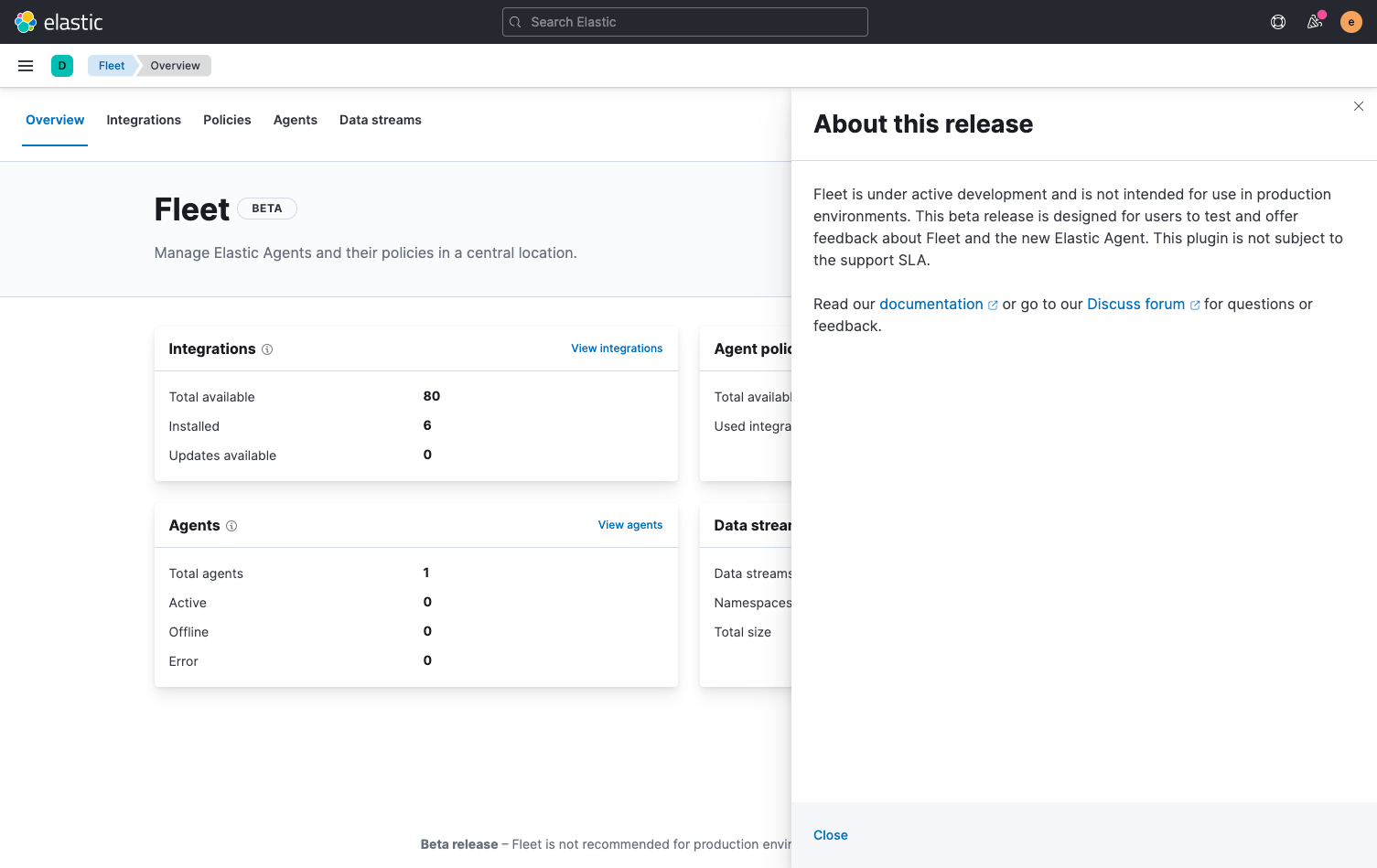Click the Updates available label
This screenshot has height=868, width=1377.
click(x=222, y=455)
